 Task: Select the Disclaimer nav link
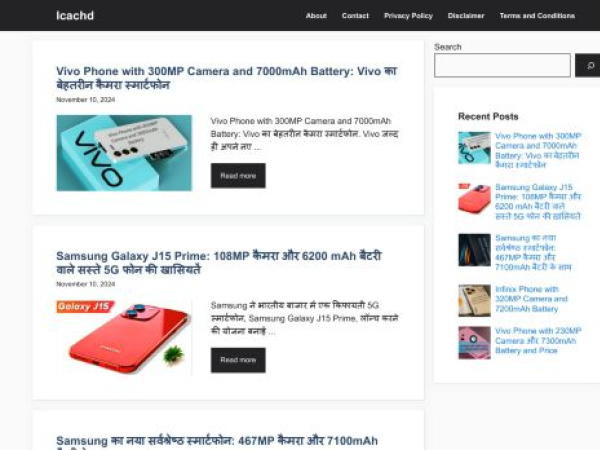coord(466,16)
